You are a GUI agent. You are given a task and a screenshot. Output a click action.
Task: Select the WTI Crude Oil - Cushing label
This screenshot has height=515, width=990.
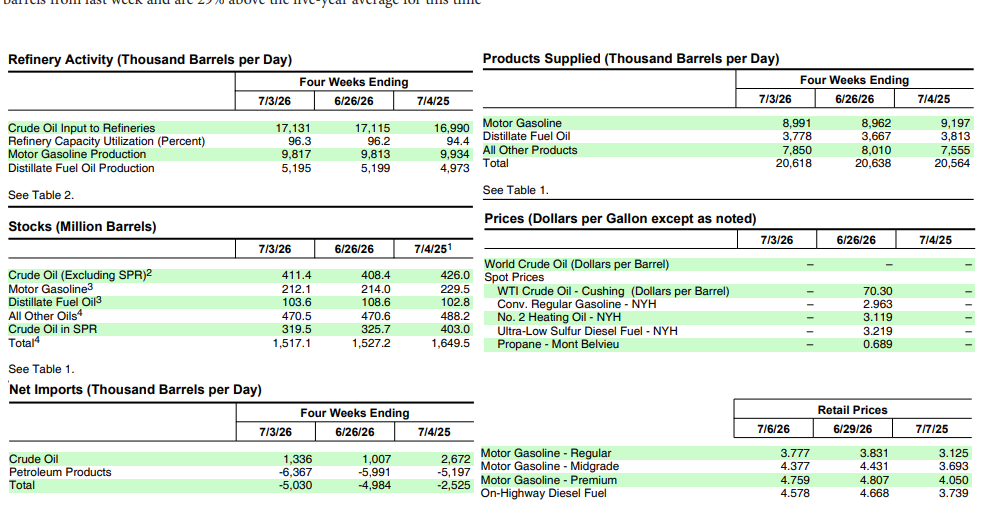coord(613,292)
